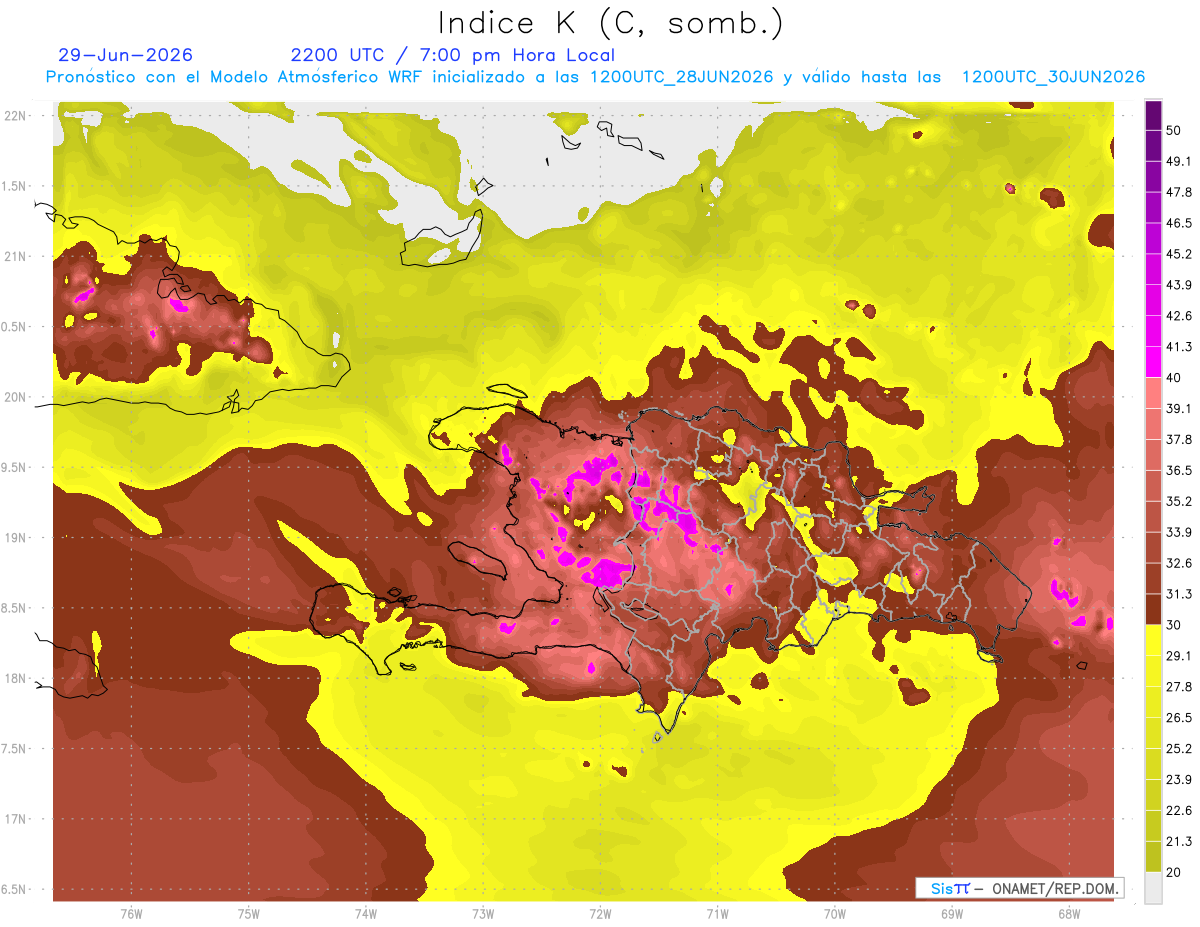
Task: Select the date text '29-Jun-2026'
Action: tap(126, 55)
